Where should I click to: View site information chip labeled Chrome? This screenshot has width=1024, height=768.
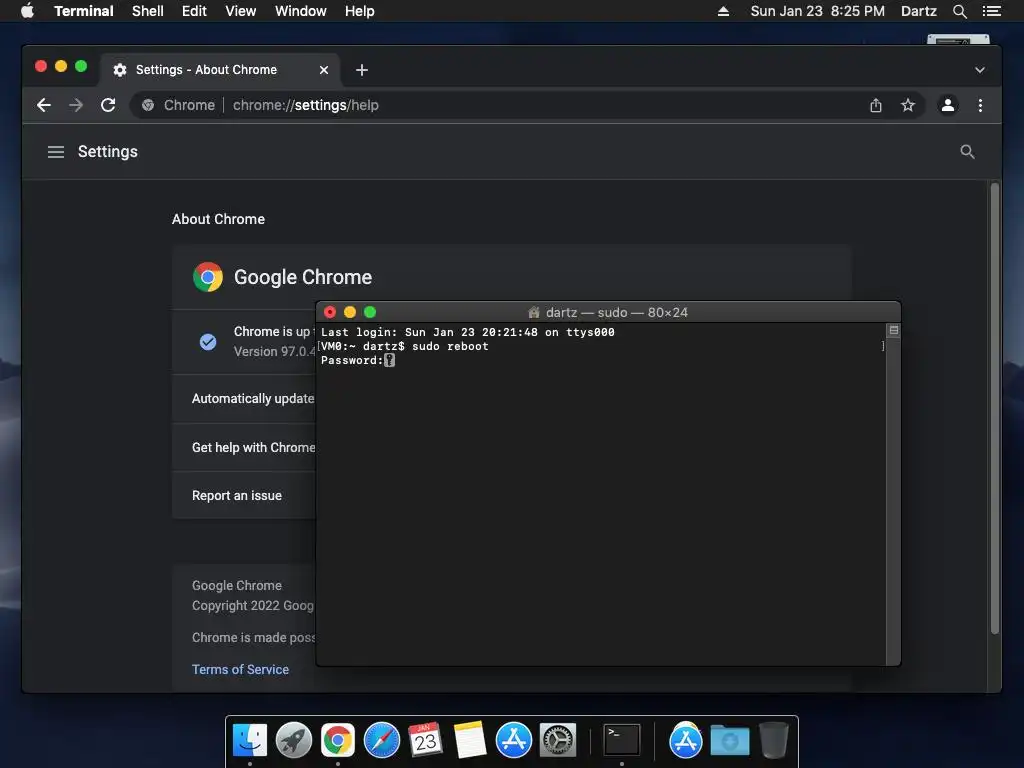point(178,105)
